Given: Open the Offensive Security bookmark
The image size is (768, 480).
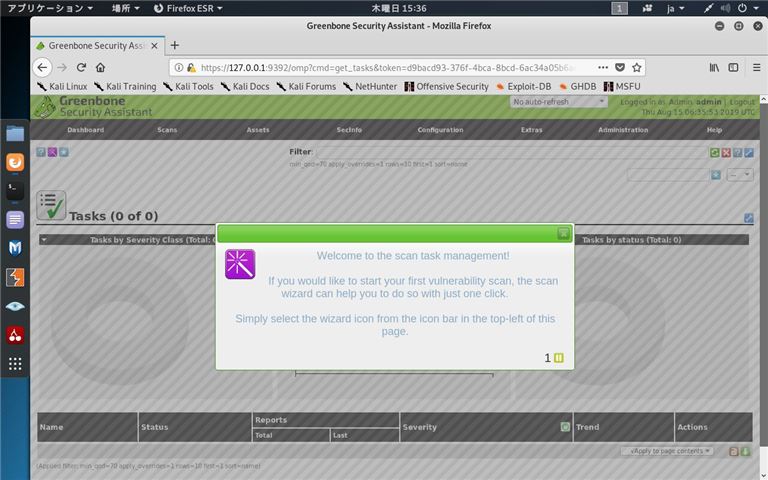Looking at the screenshot, I should pos(447,86).
